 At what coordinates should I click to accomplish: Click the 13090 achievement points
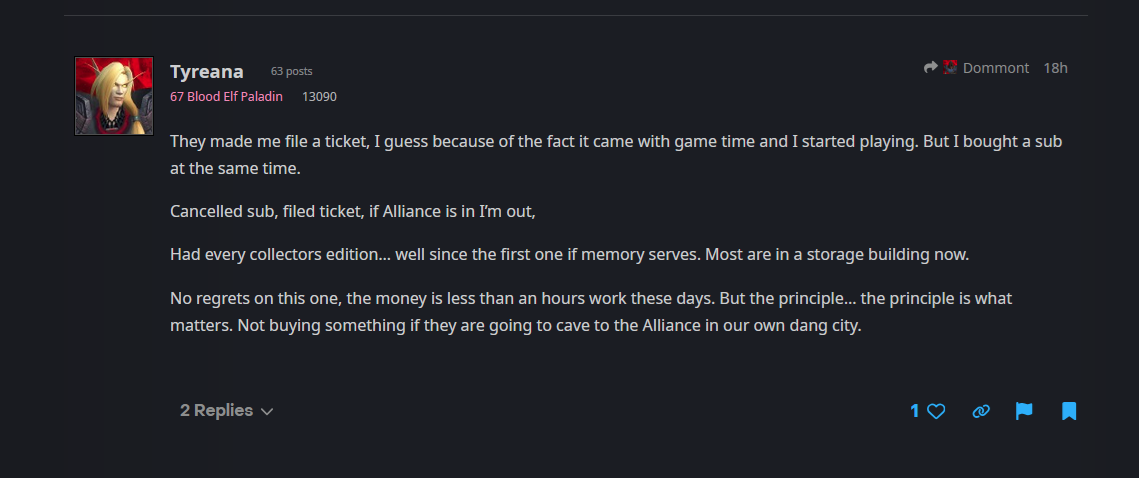coord(319,97)
